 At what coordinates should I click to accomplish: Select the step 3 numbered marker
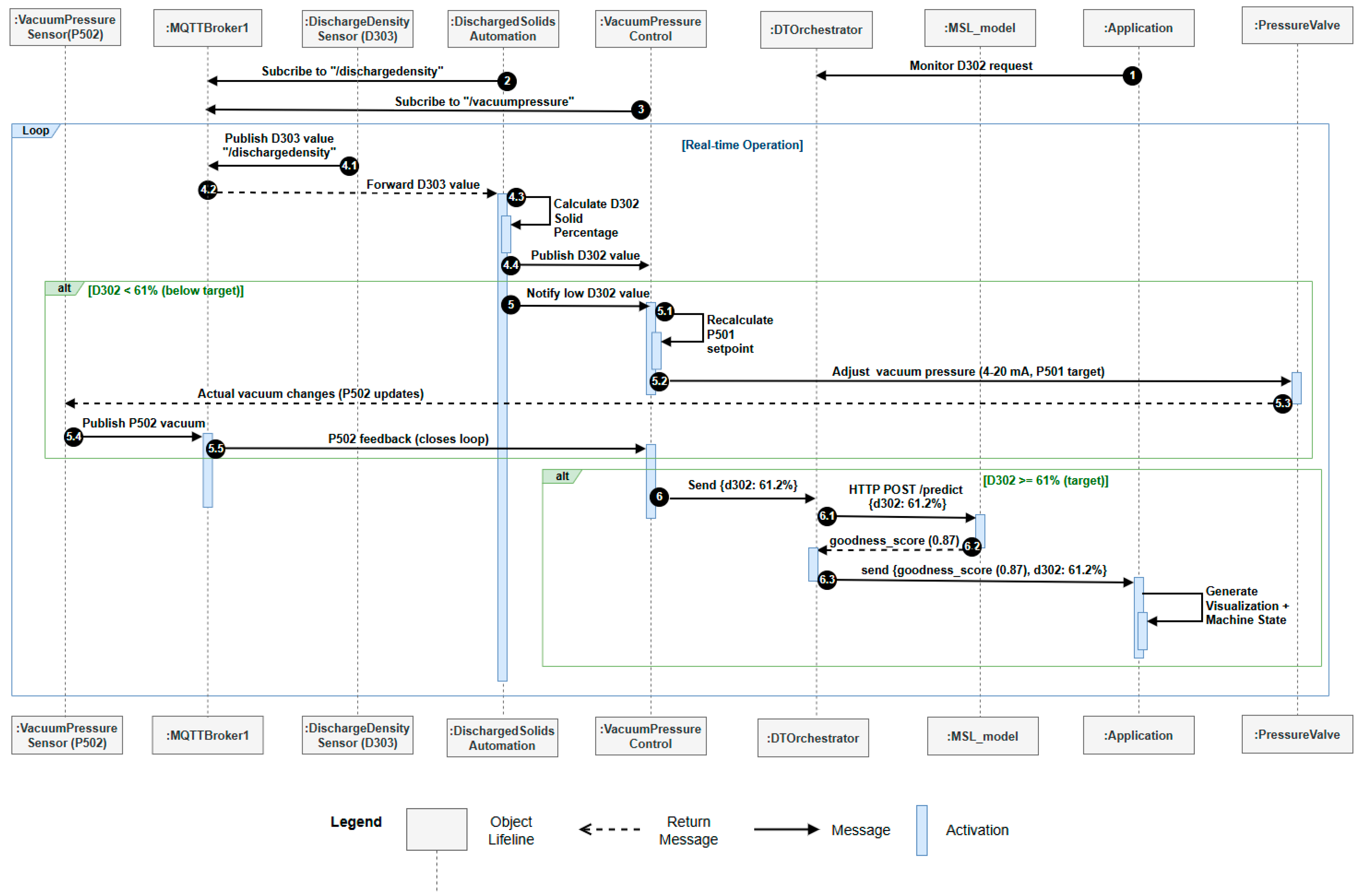640,109
